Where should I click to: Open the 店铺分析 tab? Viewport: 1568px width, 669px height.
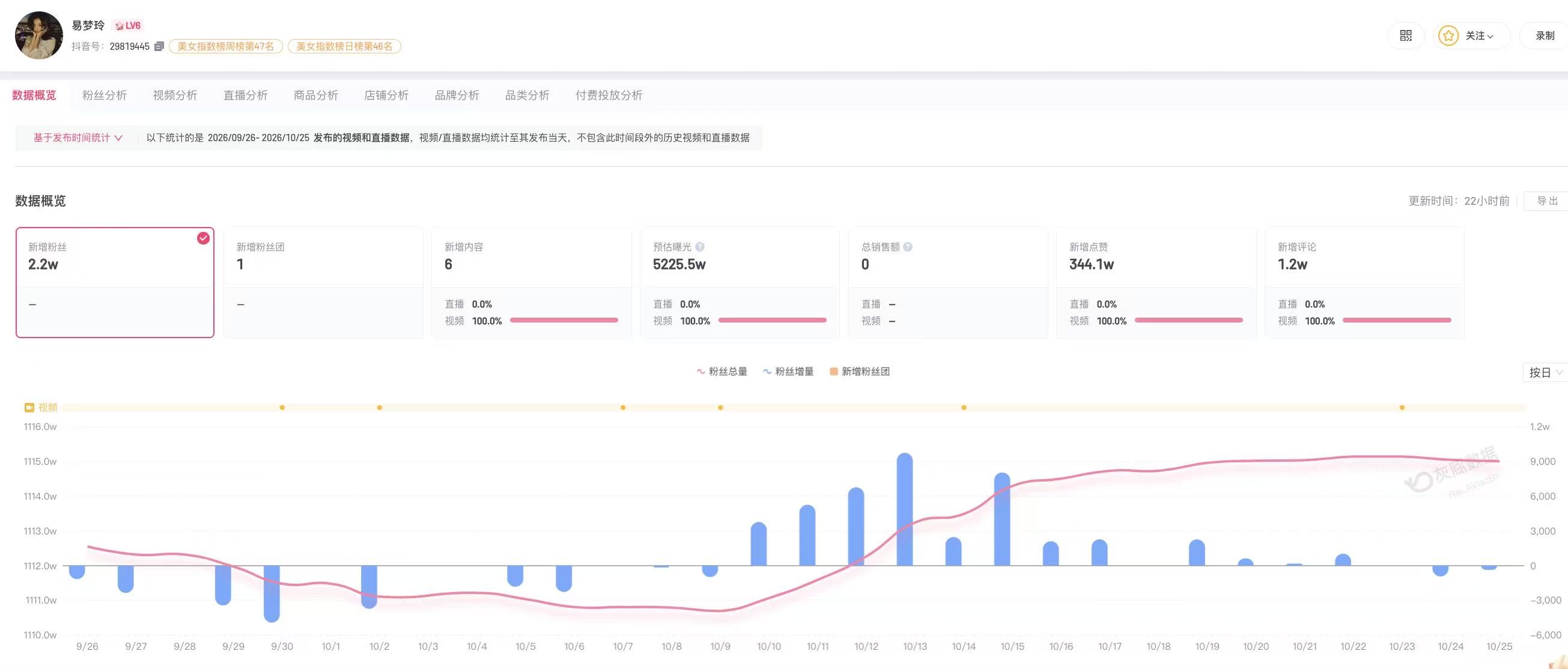386,95
